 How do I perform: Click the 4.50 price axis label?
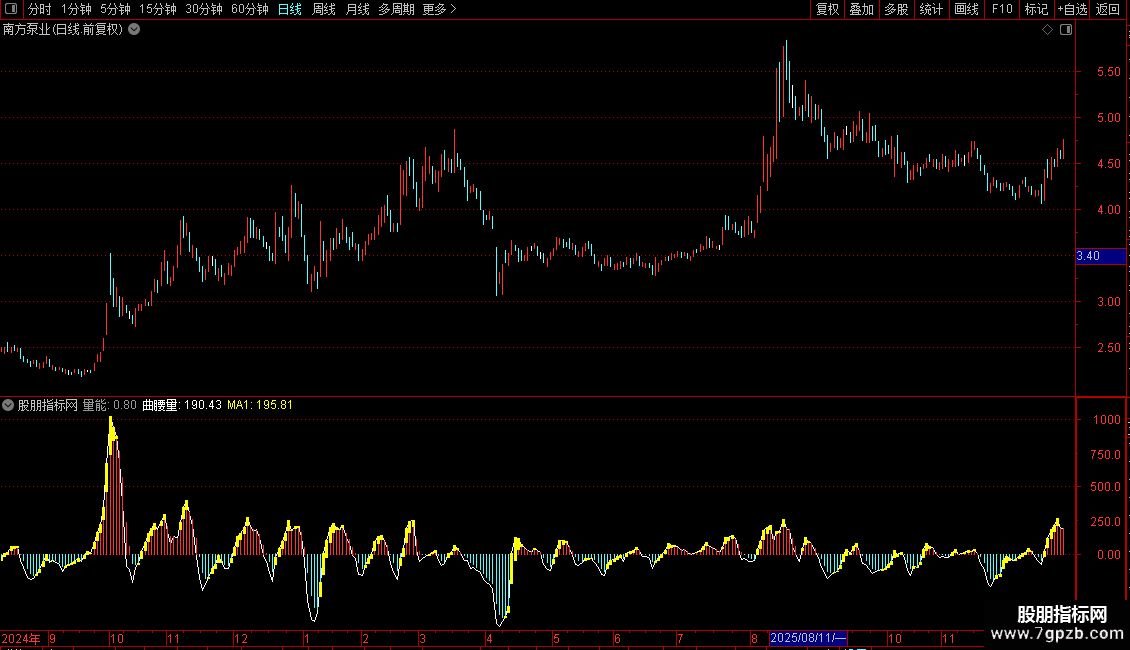click(x=1108, y=164)
